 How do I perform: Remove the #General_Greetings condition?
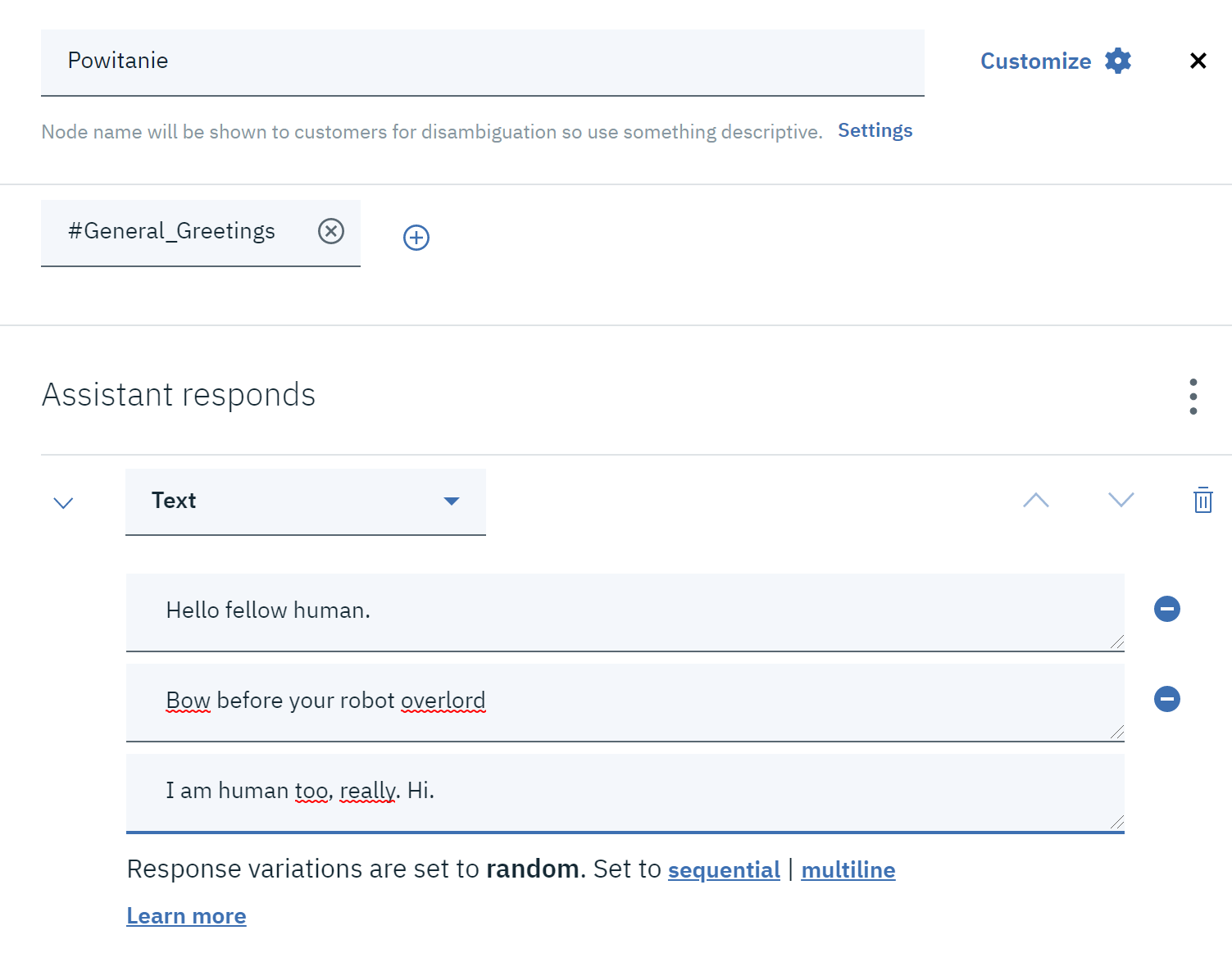point(331,231)
